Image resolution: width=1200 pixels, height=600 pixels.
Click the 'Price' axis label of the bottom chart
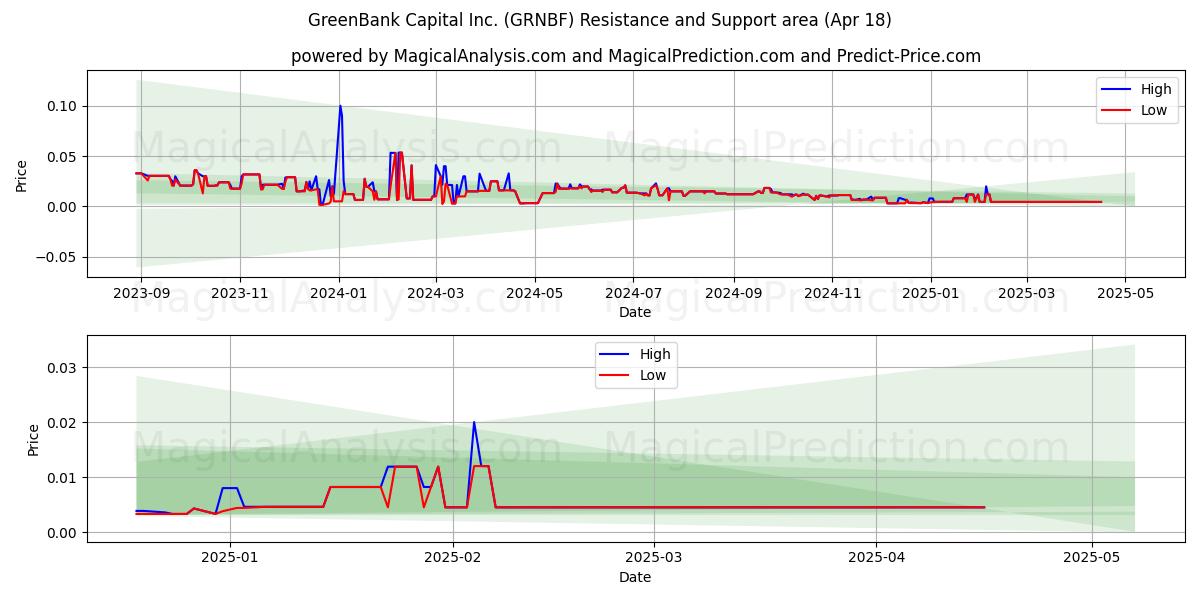point(34,440)
